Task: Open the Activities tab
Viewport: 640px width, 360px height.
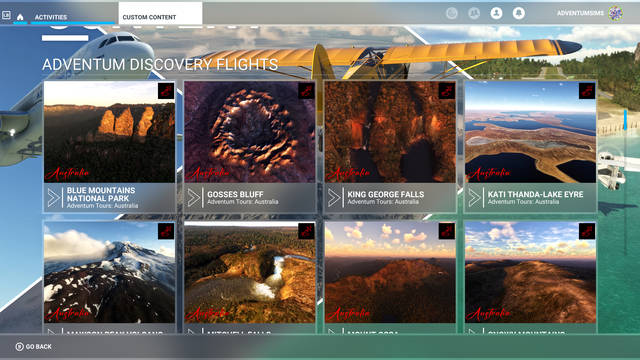Action: [x=51, y=17]
